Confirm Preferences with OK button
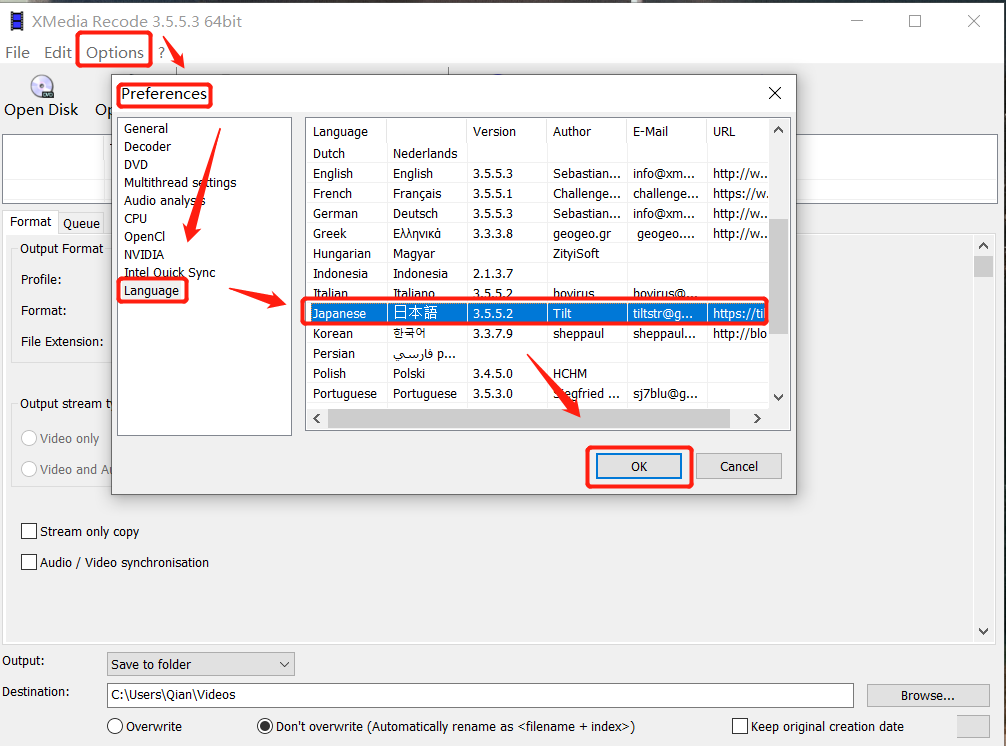 (639, 466)
